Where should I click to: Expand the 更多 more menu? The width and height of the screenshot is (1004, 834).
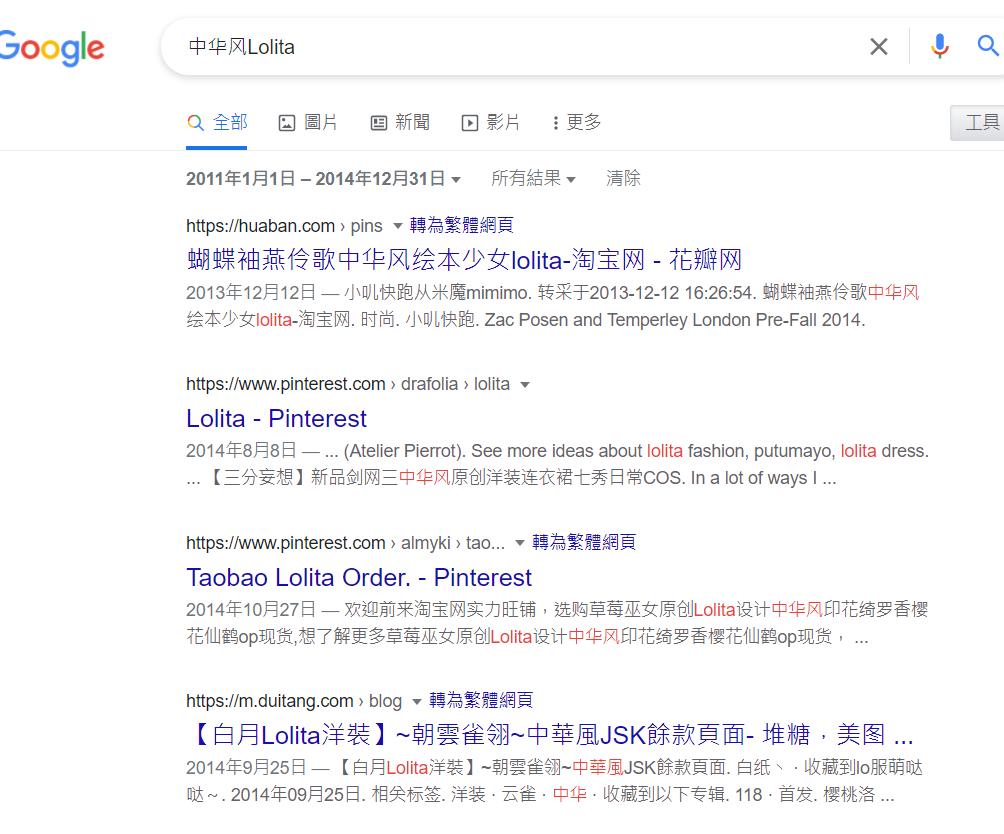(577, 122)
